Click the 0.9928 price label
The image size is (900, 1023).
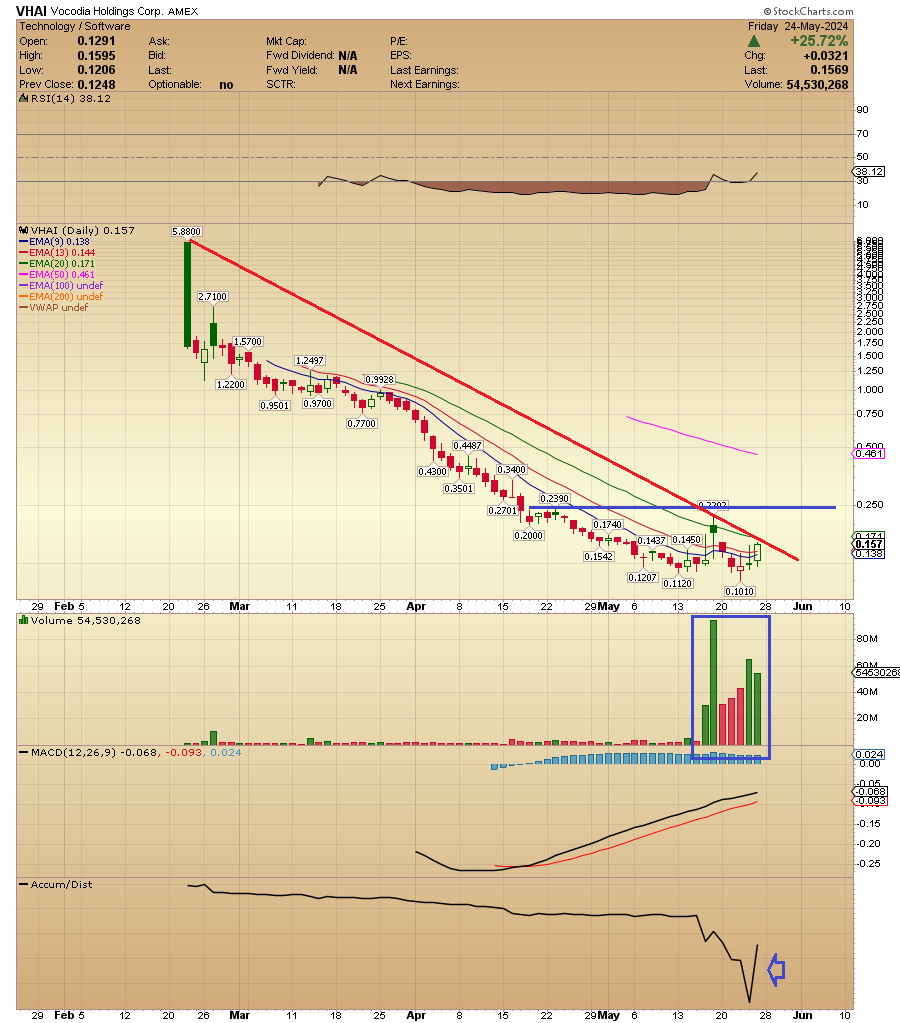tap(379, 379)
